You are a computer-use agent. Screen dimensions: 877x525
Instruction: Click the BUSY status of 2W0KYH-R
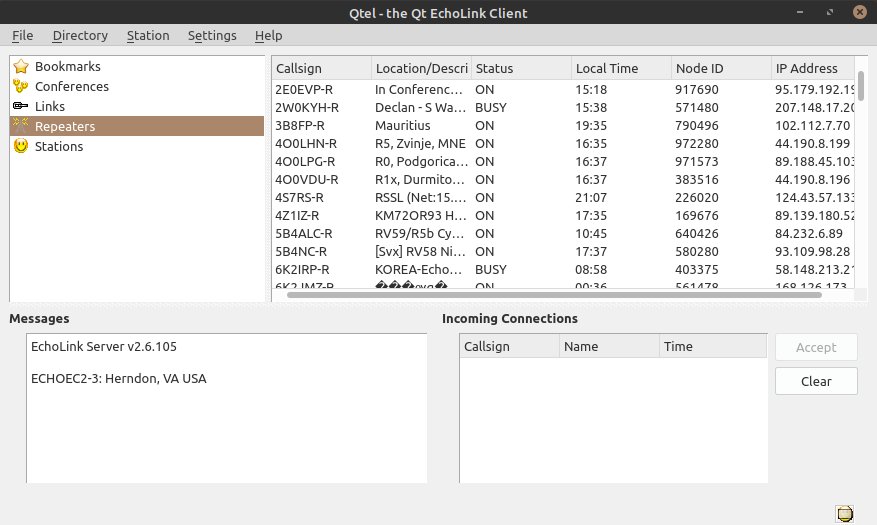tap(491, 107)
